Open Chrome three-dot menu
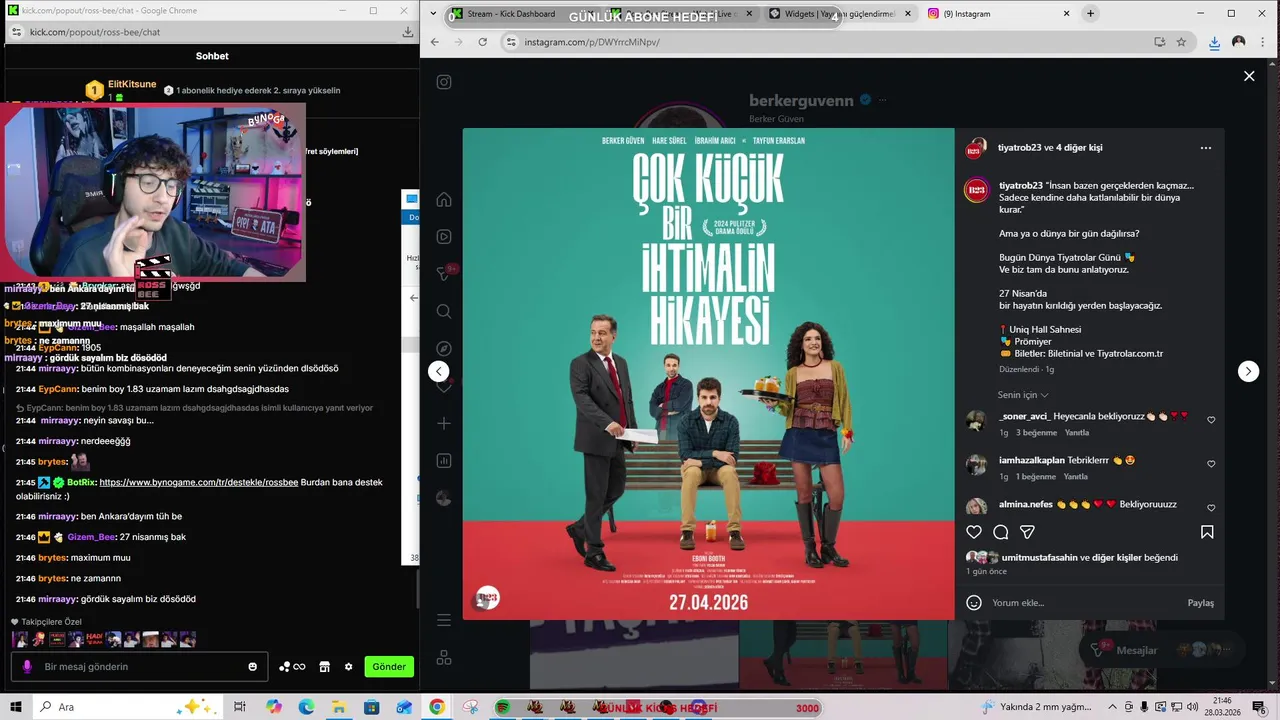The height and width of the screenshot is (720, 1280). pyautogui.click(x=1262, y=42)
